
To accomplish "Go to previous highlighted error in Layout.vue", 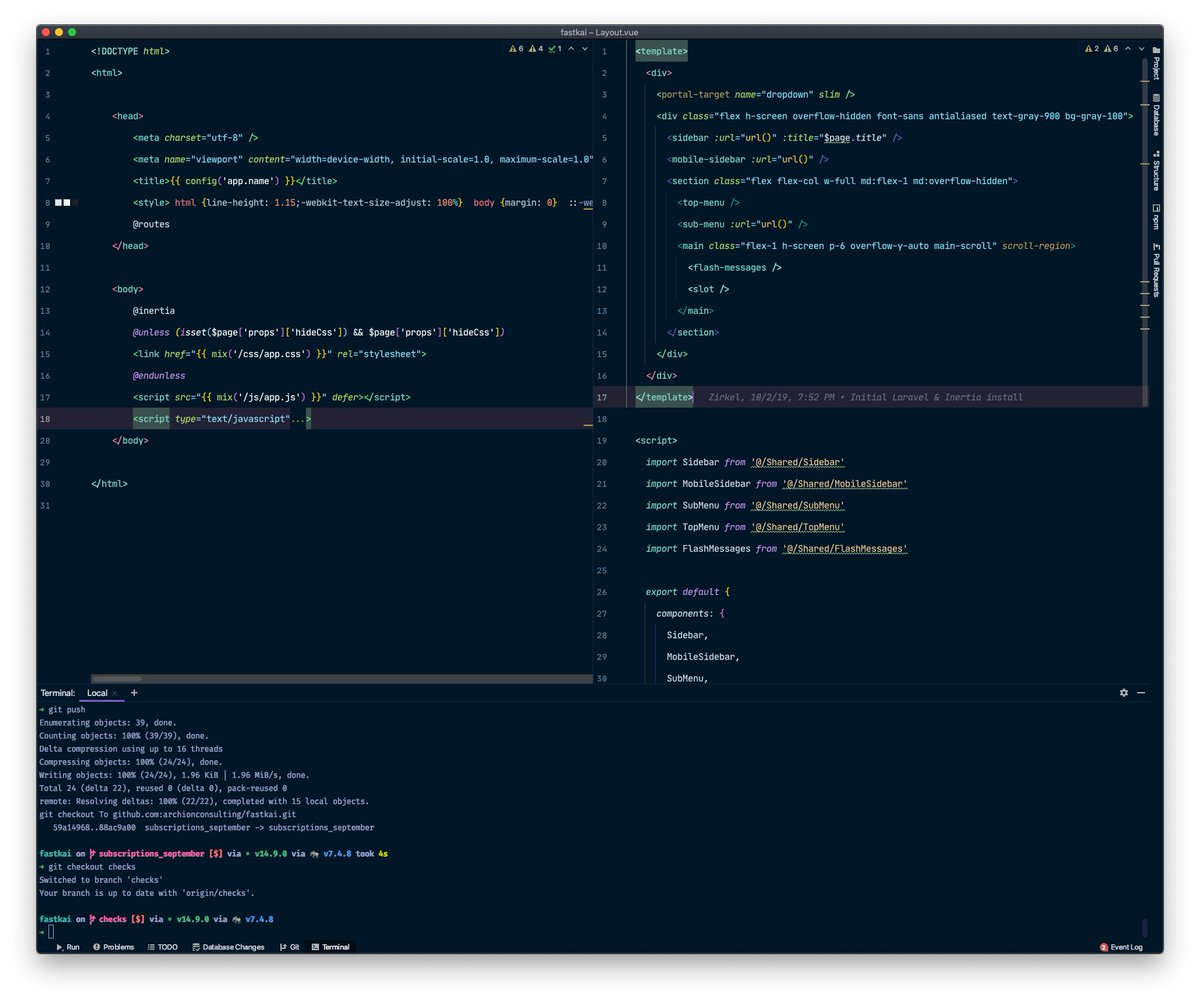I will (1128, 49).
